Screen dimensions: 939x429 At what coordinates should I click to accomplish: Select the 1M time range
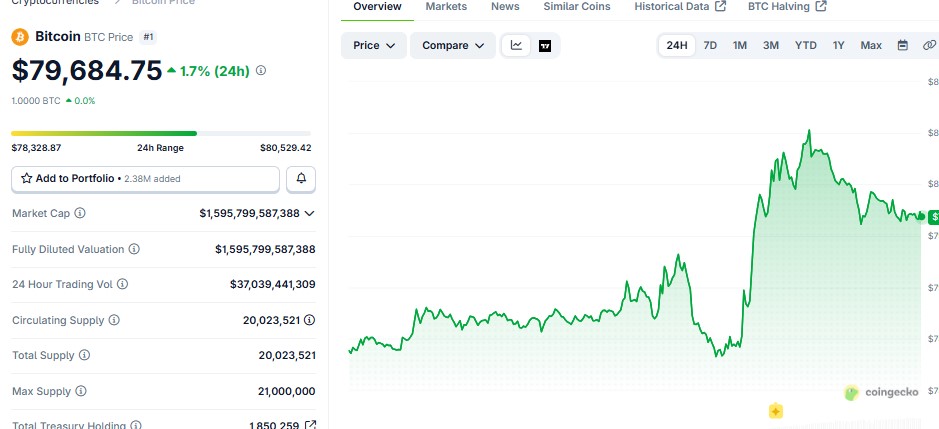click(x=740, y=46)
